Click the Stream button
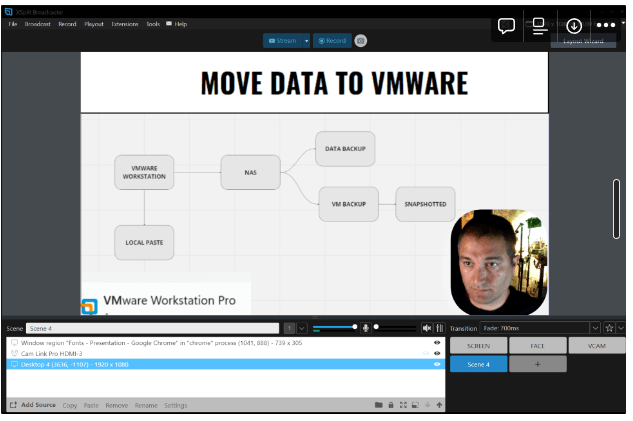 pos(283,41)
